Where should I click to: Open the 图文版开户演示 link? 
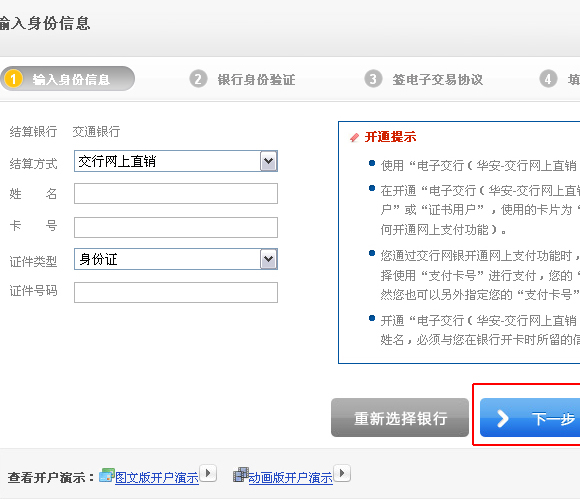coord(157,478)
